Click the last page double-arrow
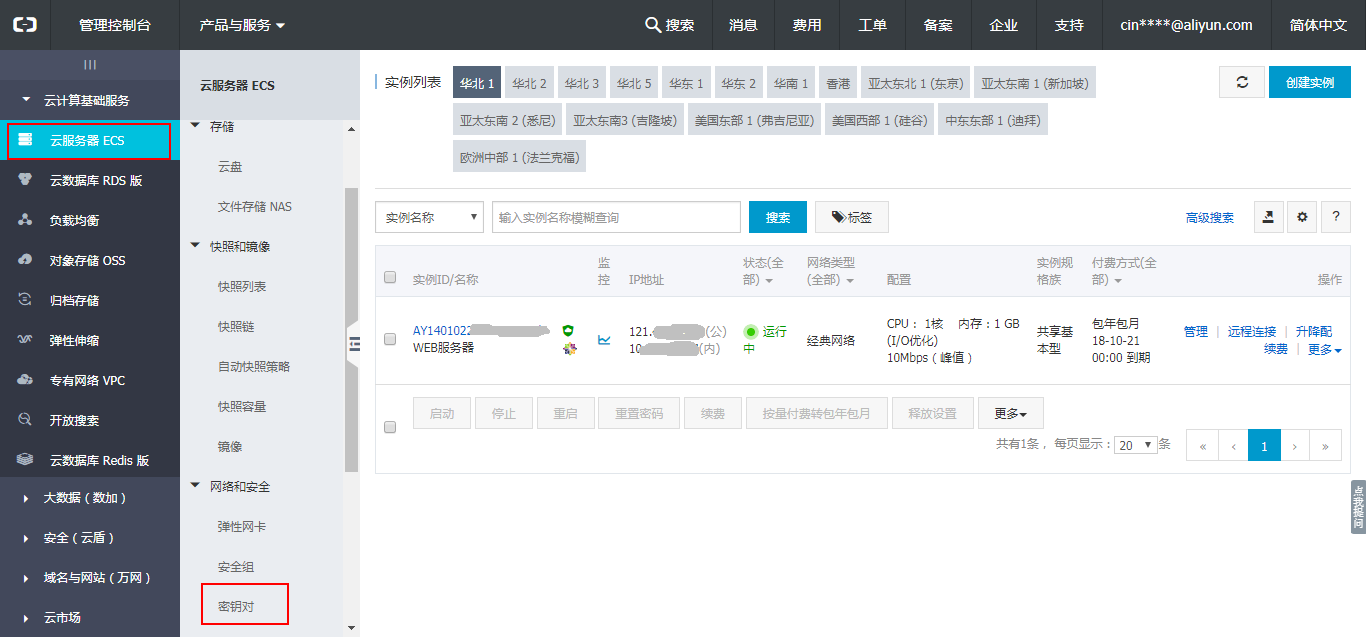 1326,445
